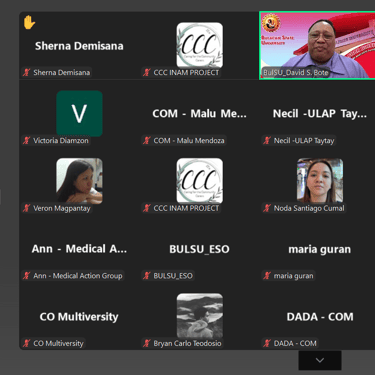The height and width of the screenshot is (375, 375).
Task: Click the small 'Sherna Demisana' name label
Action: (62, 72)
